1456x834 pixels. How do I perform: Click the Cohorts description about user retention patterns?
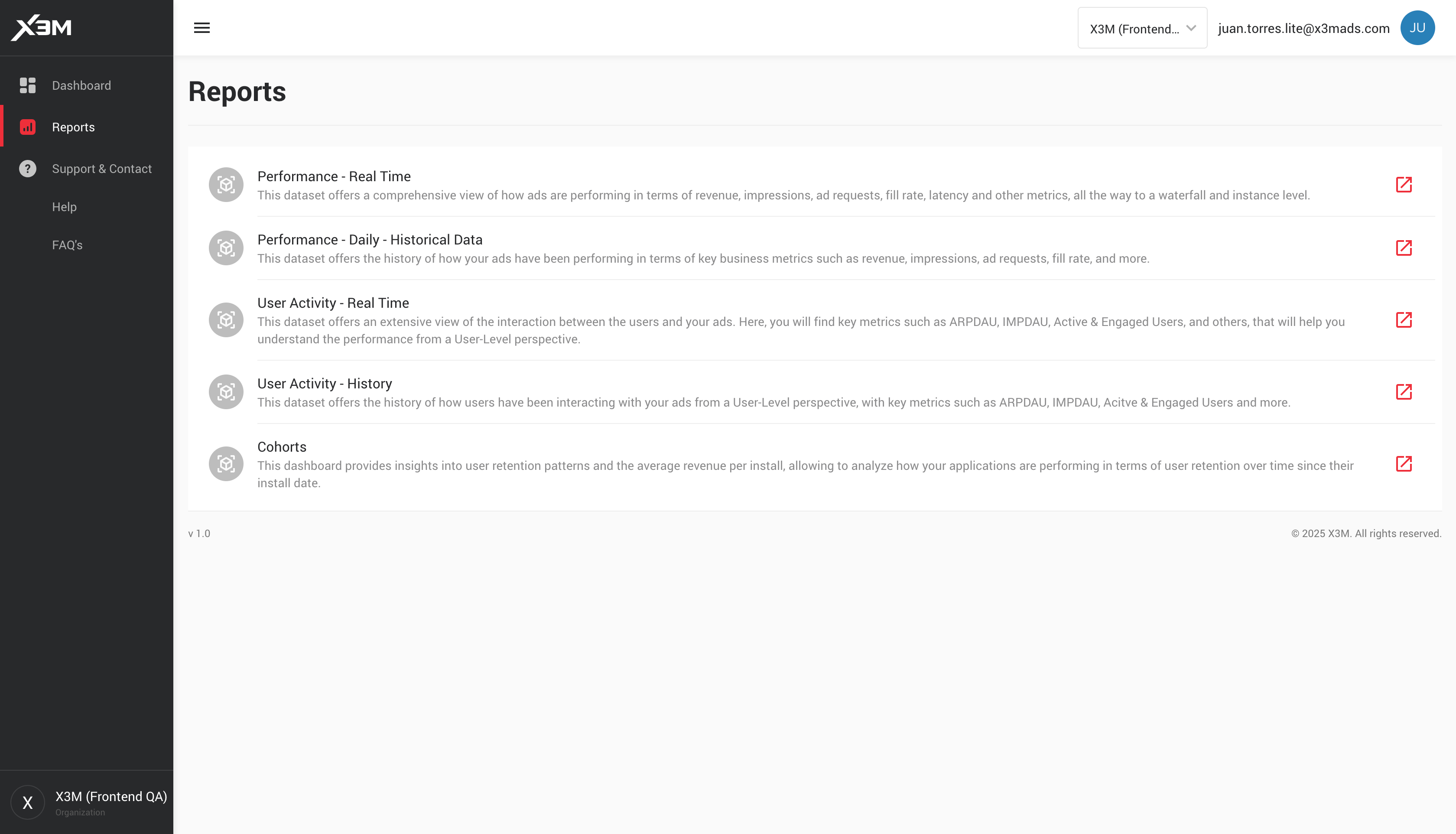pos(805,474)
